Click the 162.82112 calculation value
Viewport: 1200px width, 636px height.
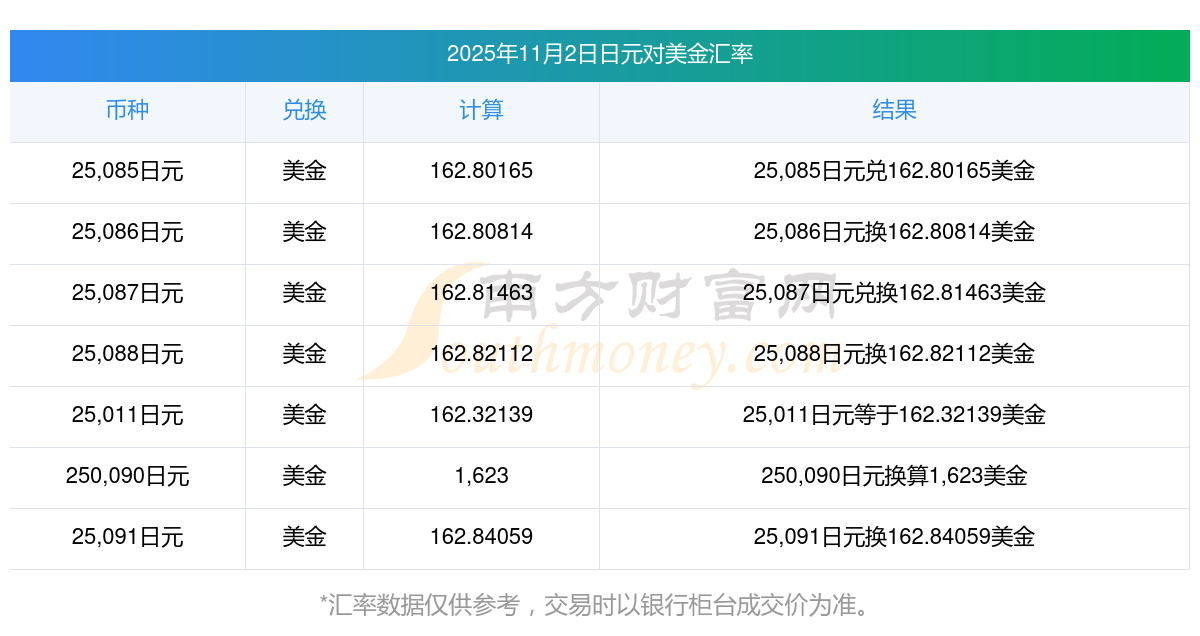(481, 354)
